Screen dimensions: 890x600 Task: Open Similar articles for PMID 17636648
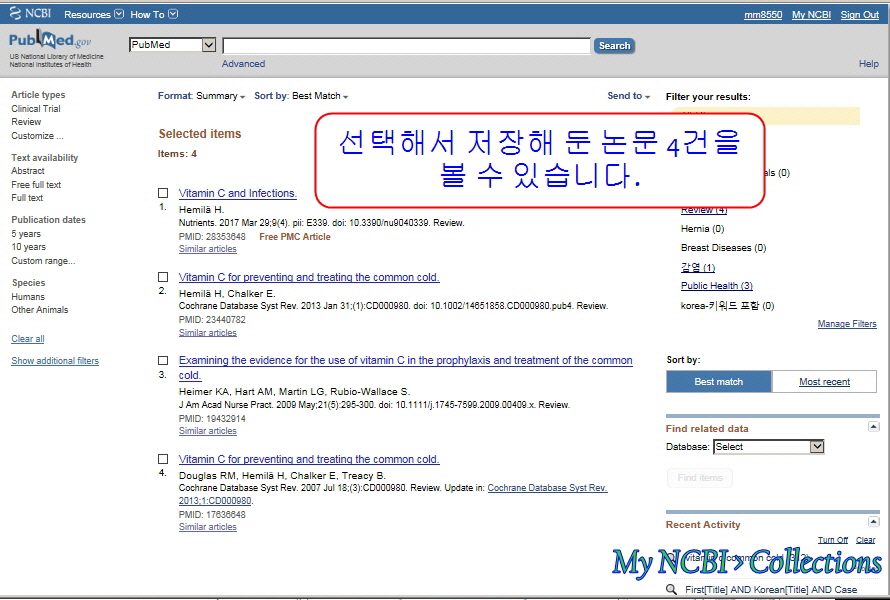(x=208, y=527)
